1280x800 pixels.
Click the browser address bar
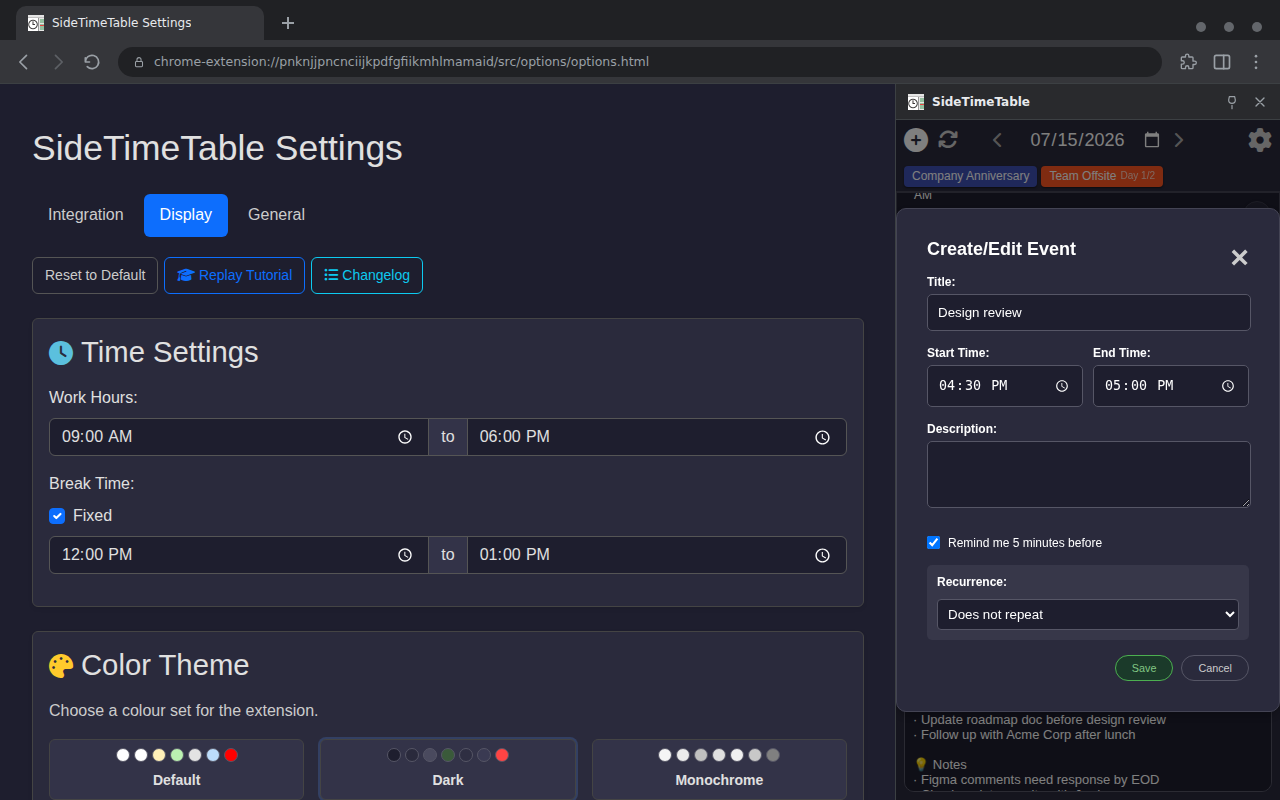point(640,62)
